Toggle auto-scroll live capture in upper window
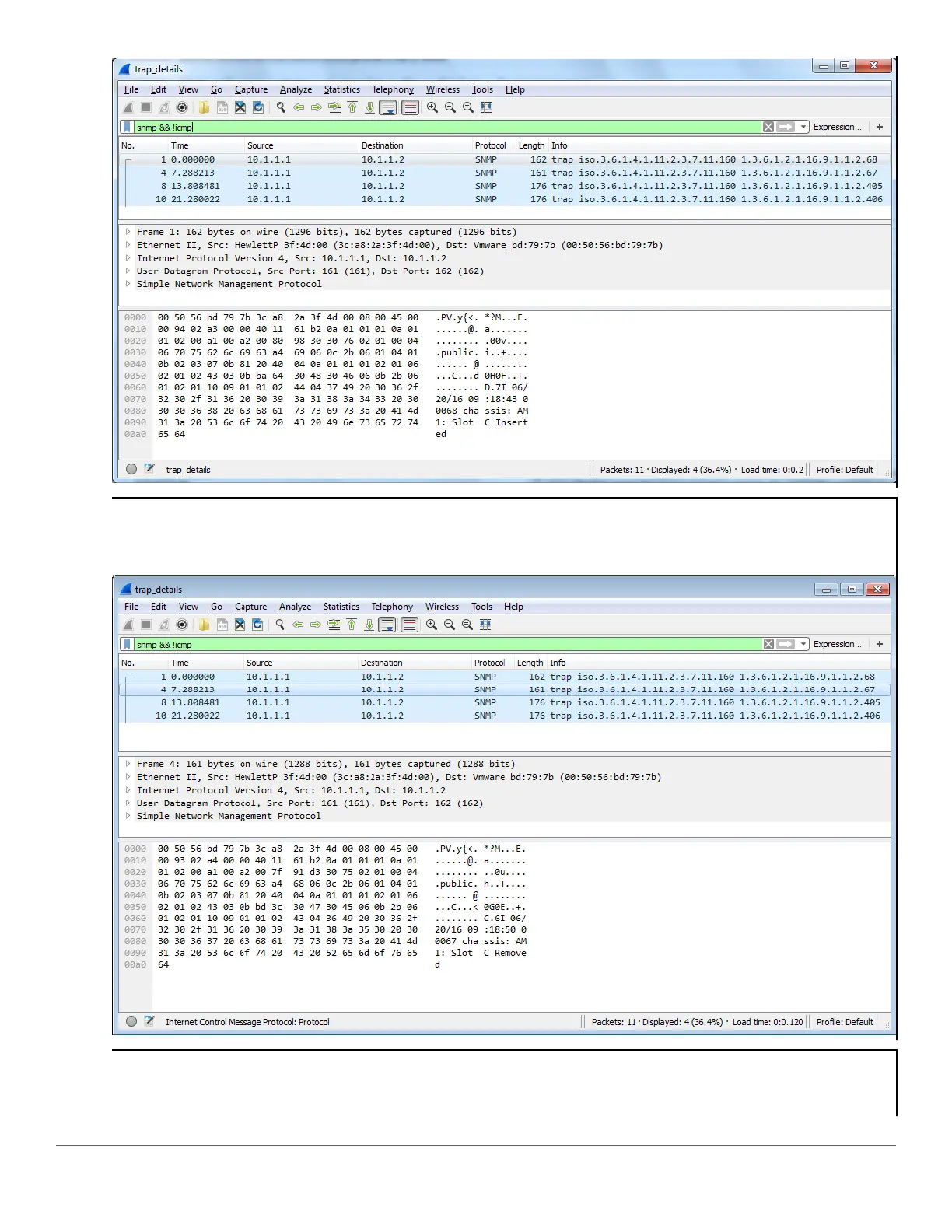This screenshot has width=952, height=1232. point(388,107)
